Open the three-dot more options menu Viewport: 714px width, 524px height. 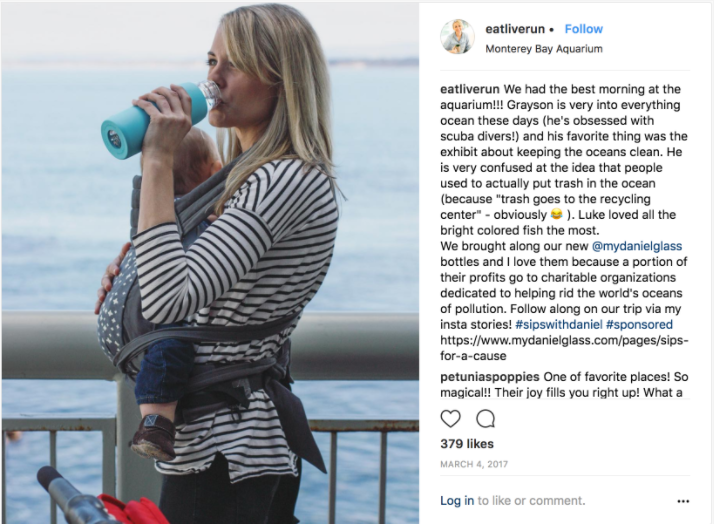click(683, 501)
